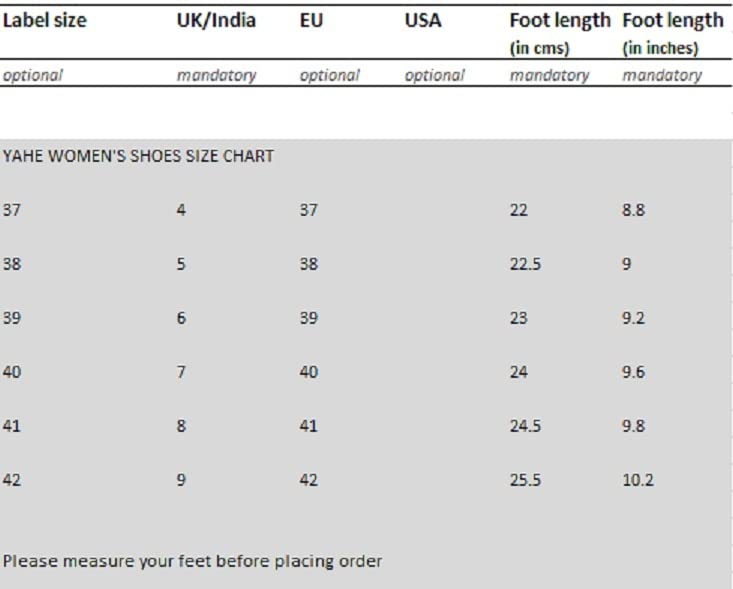Click the 'Foot length (in cms)' header

point(559,33)
